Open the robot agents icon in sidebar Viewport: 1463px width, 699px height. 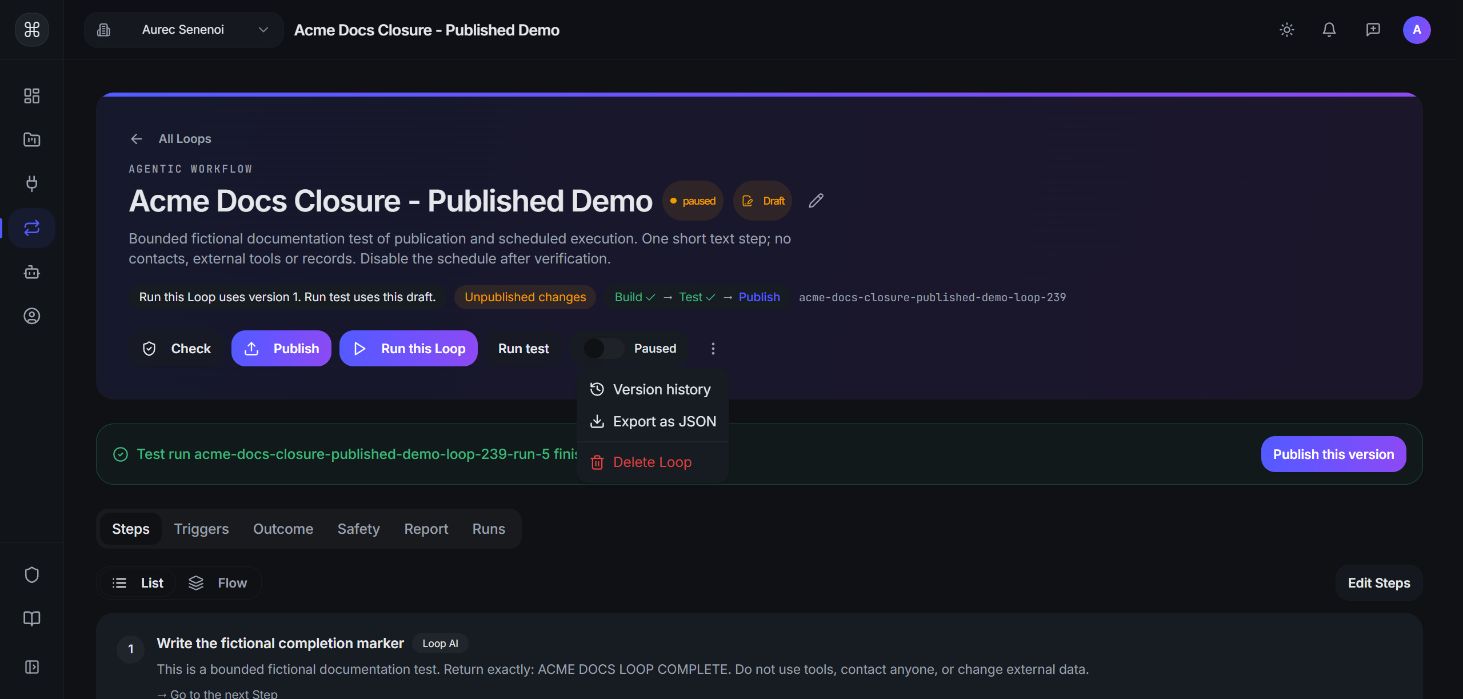tap(32, 272)
